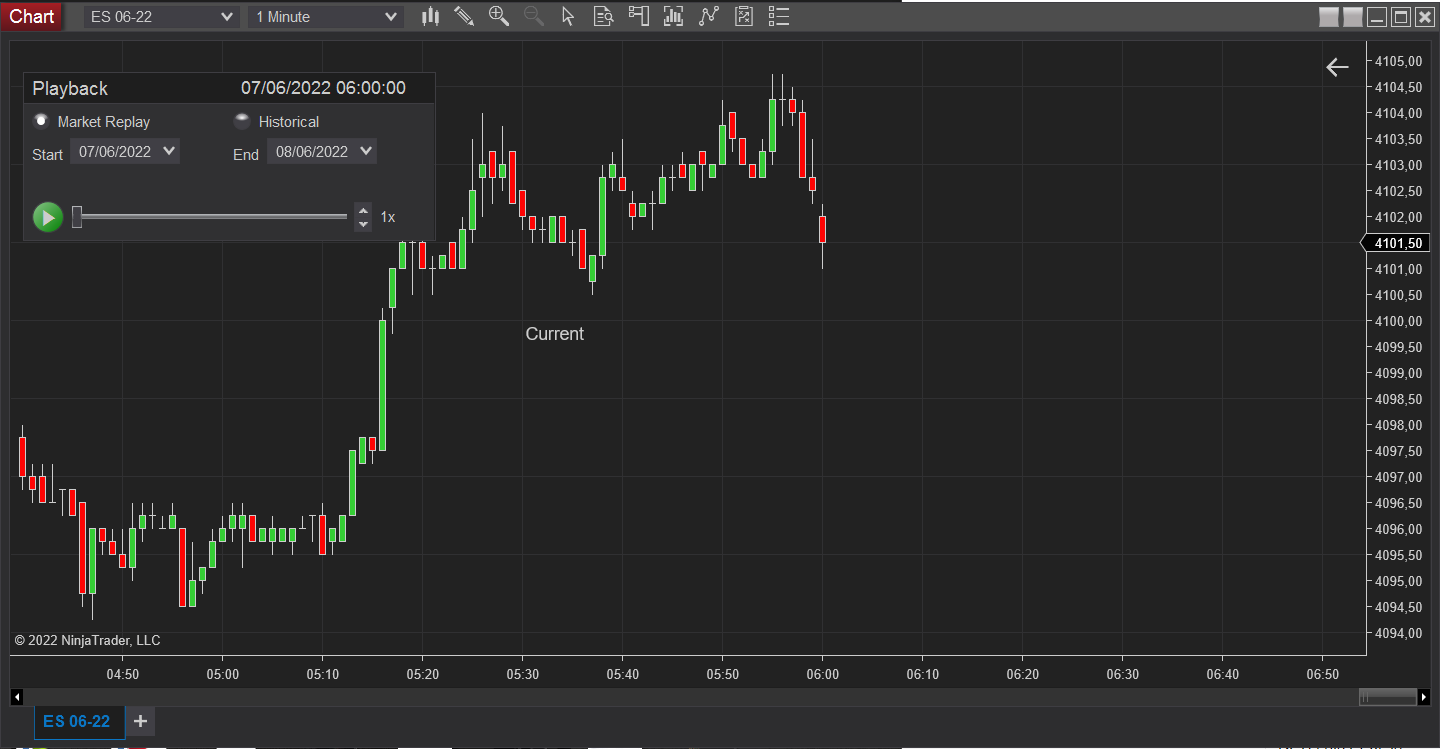Start playback with the green play button
Viewport: 1440px width, 749px height.
point(48,217)
